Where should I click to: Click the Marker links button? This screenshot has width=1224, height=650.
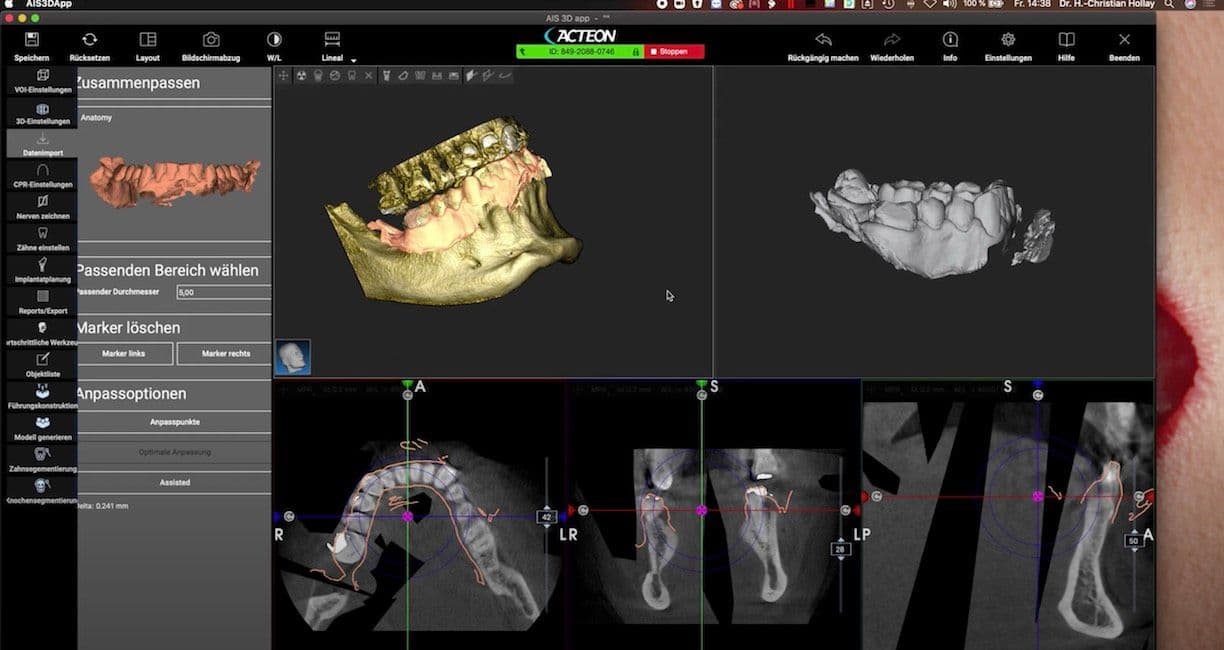click(x=124, y=354)
